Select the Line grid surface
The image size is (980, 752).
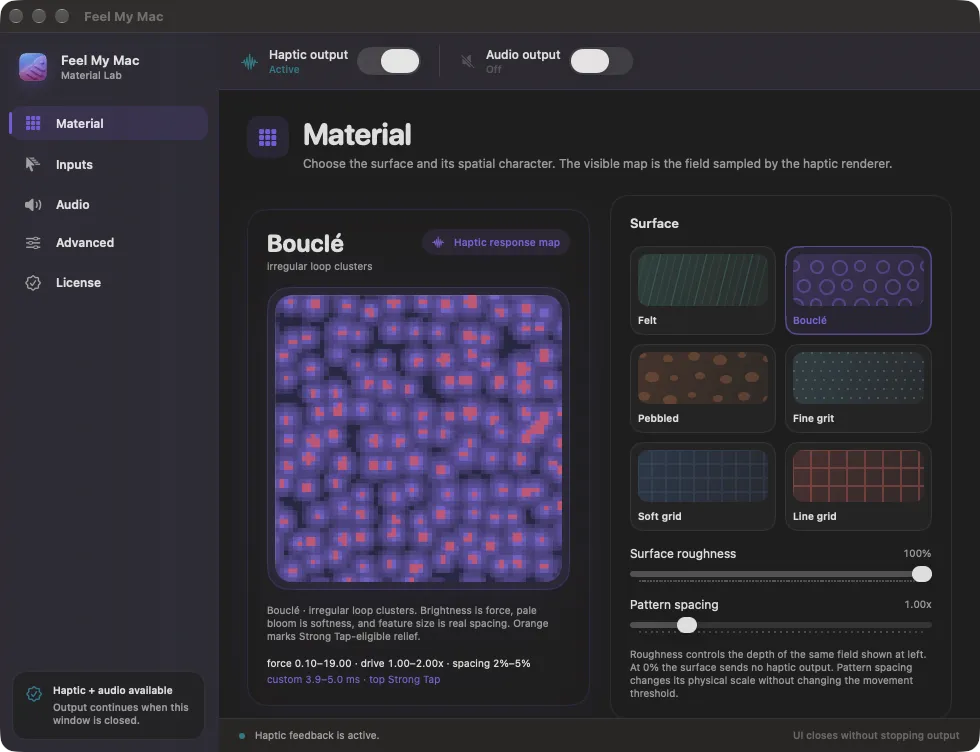(858, 486)
